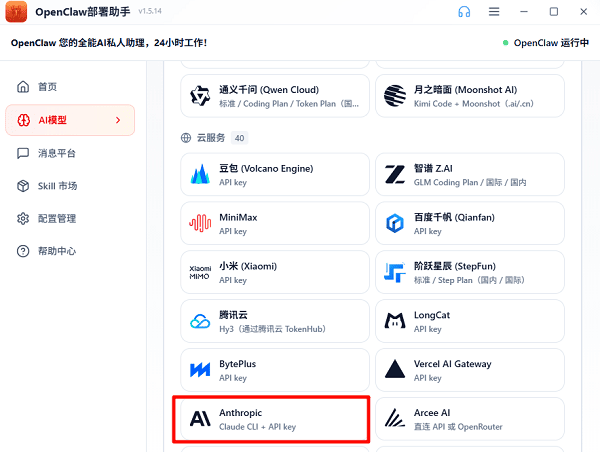Click the BytePlus logo icon
This screenshot has height=452, width=600.
point(200,370)
